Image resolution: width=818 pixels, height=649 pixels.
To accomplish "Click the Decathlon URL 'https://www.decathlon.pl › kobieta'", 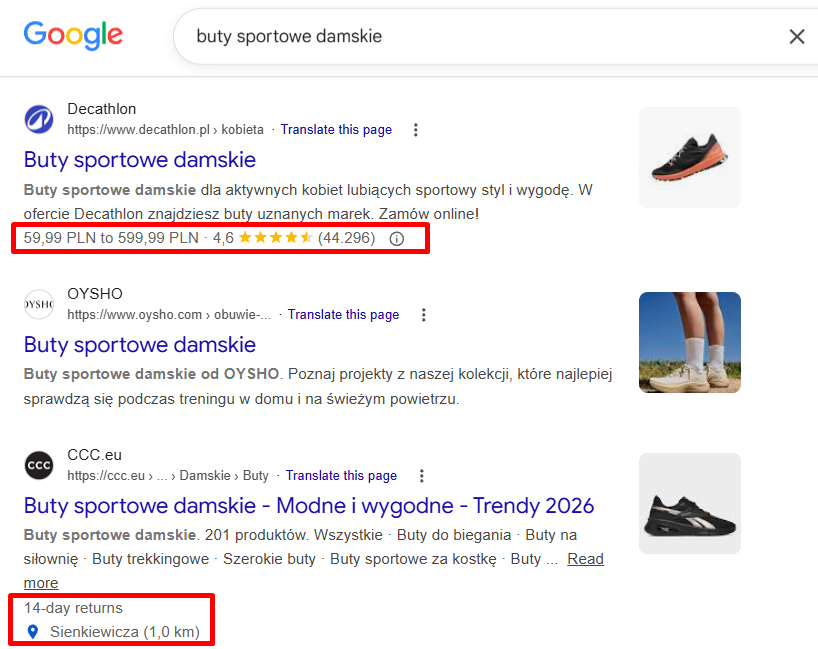I will [165, 129].
